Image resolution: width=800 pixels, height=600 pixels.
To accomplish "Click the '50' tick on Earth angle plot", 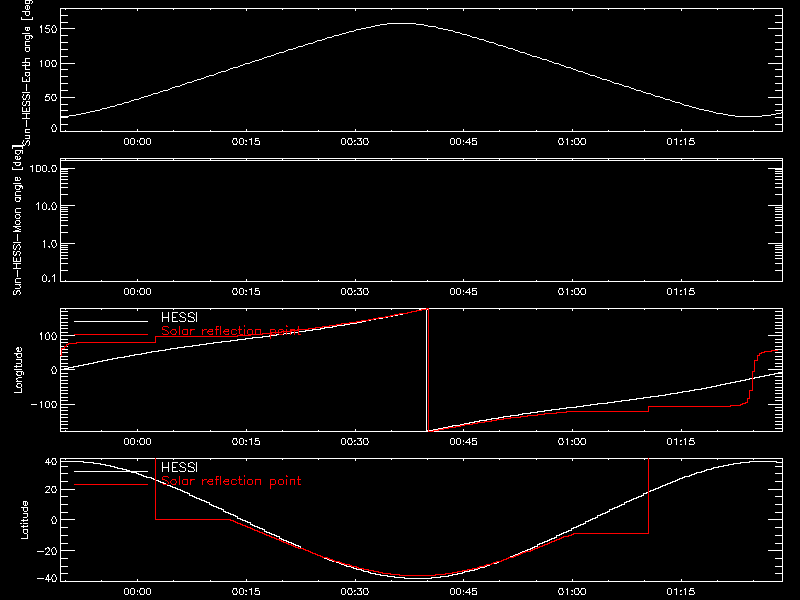I will tap(51, 97).
